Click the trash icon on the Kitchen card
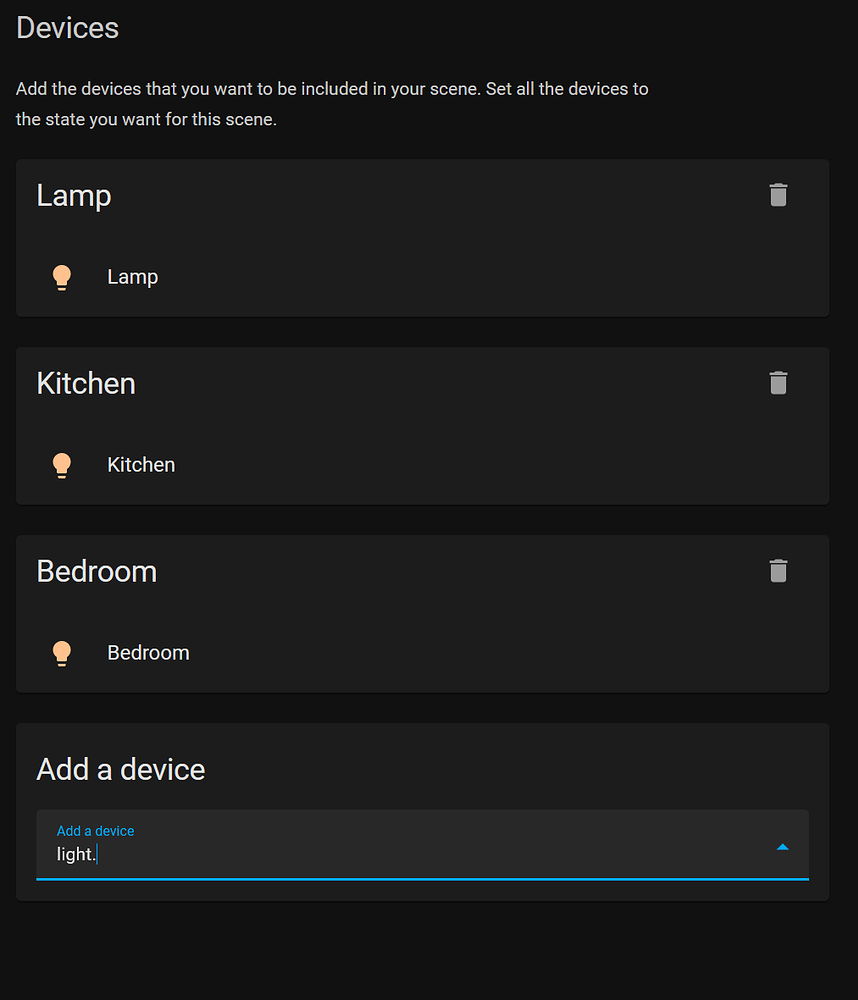Viewport: 858px width, 1000px height. click(778, 383)
